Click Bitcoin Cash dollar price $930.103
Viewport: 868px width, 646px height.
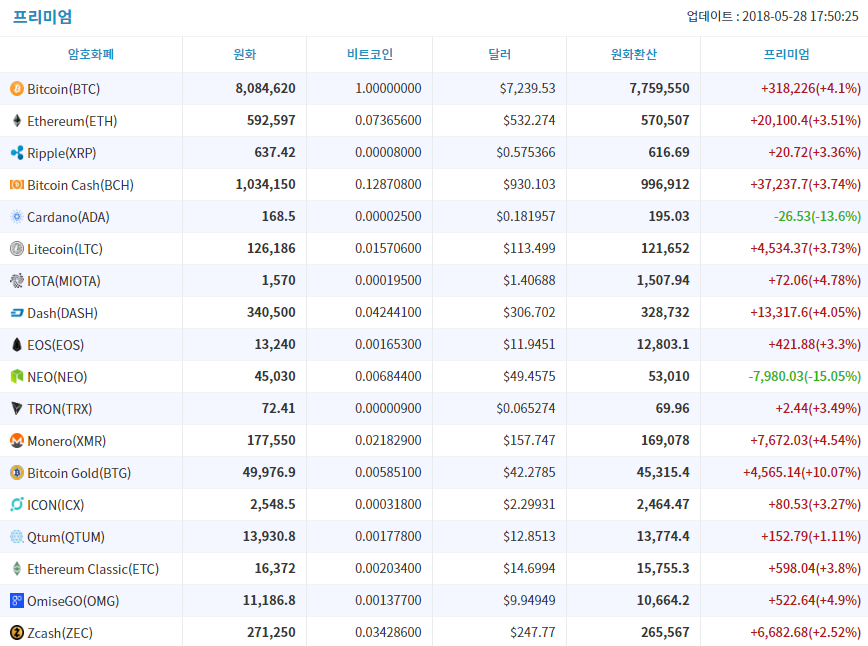(529, 184)
